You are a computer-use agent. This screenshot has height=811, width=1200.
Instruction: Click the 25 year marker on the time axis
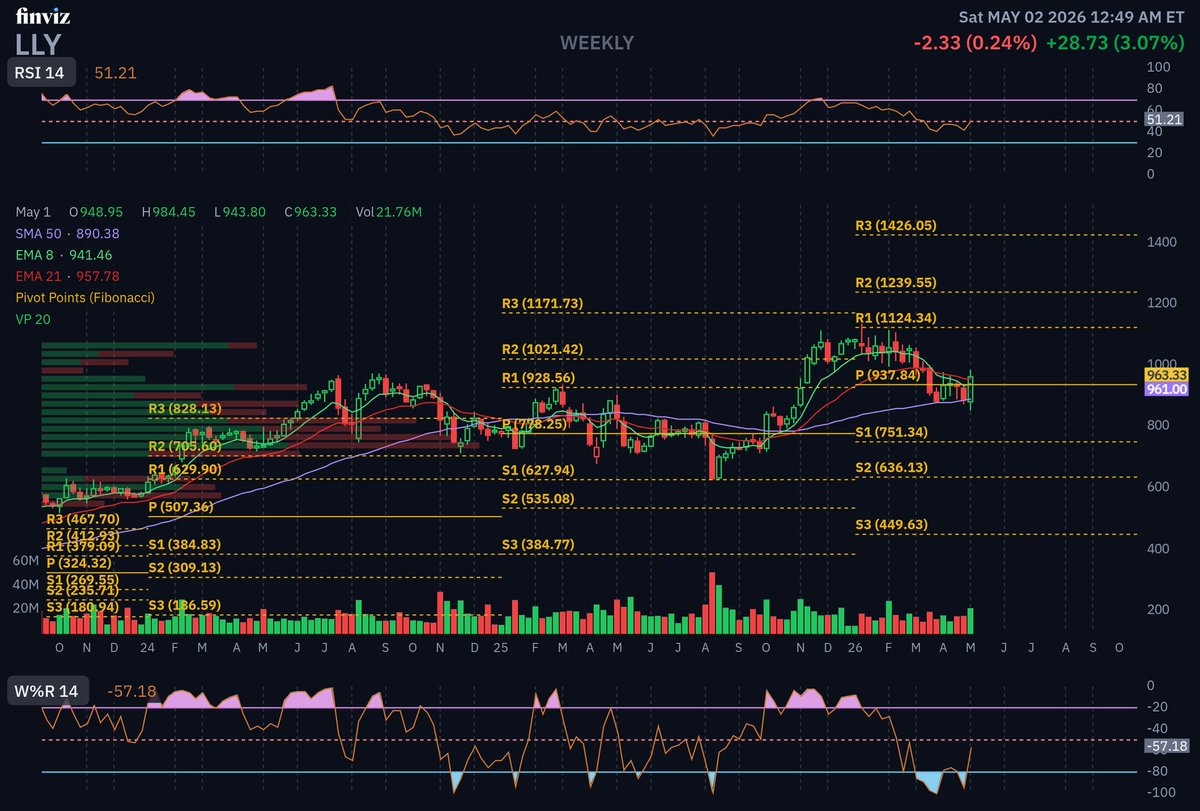[x=502, y=648]
